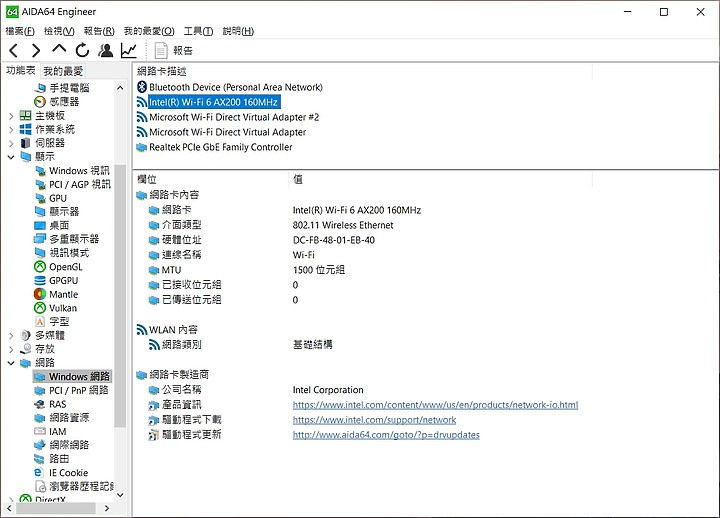Click the tree scrollbar up arrow

click(120, 88)
